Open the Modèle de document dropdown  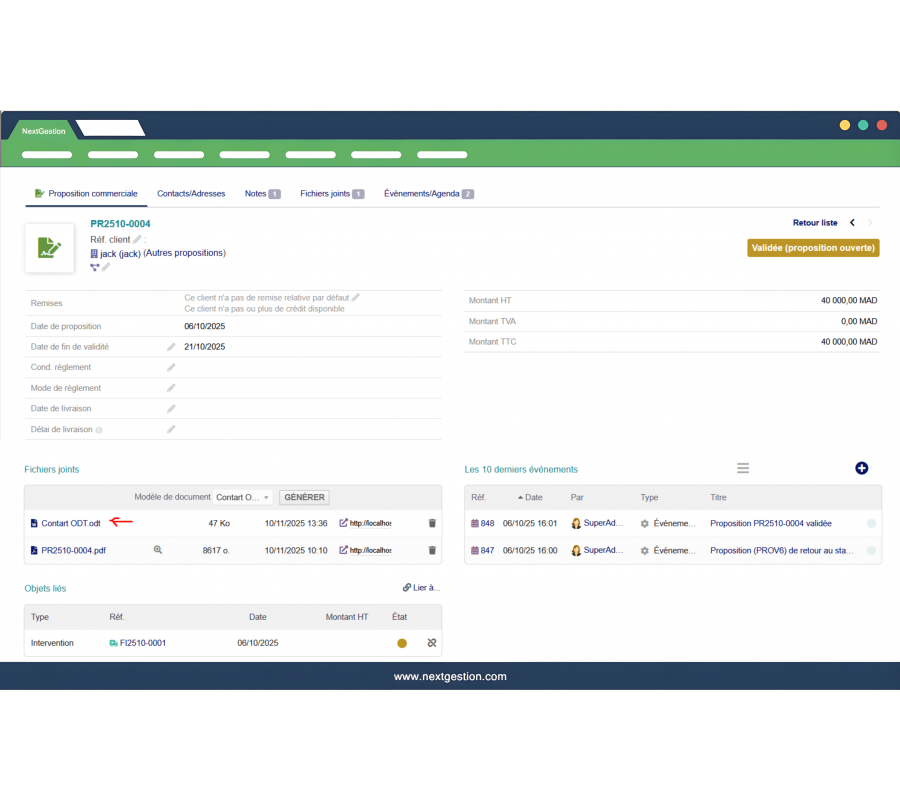pos(244,497)
